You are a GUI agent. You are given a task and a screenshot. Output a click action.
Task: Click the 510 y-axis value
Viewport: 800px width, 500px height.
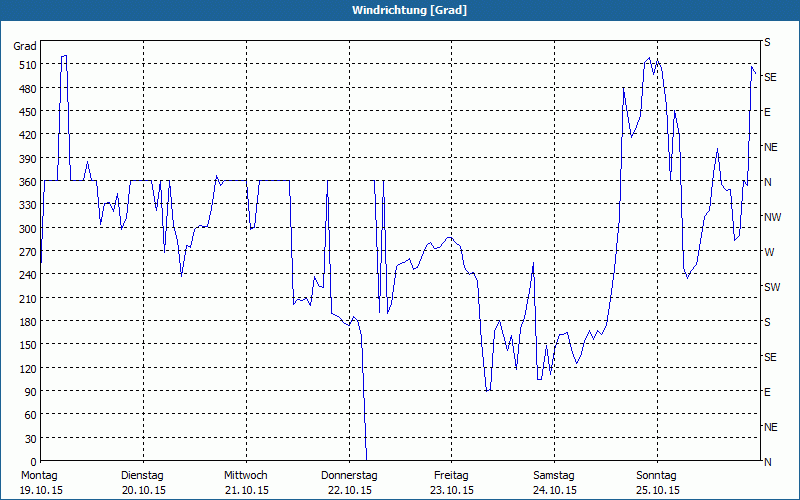point(28,65)
